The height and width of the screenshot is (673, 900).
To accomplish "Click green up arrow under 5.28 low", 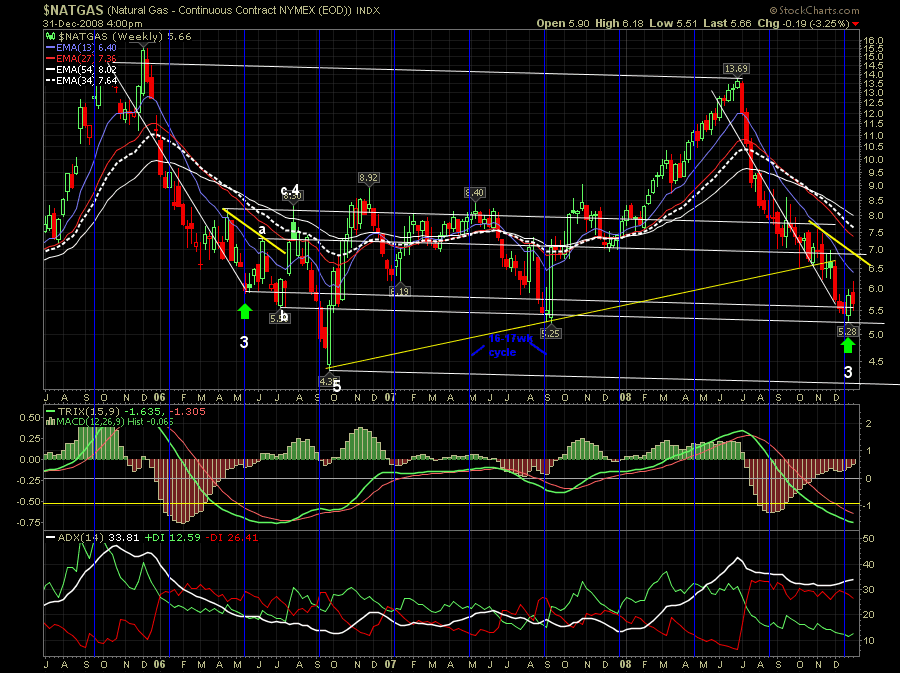I will [x=848, y=345].
